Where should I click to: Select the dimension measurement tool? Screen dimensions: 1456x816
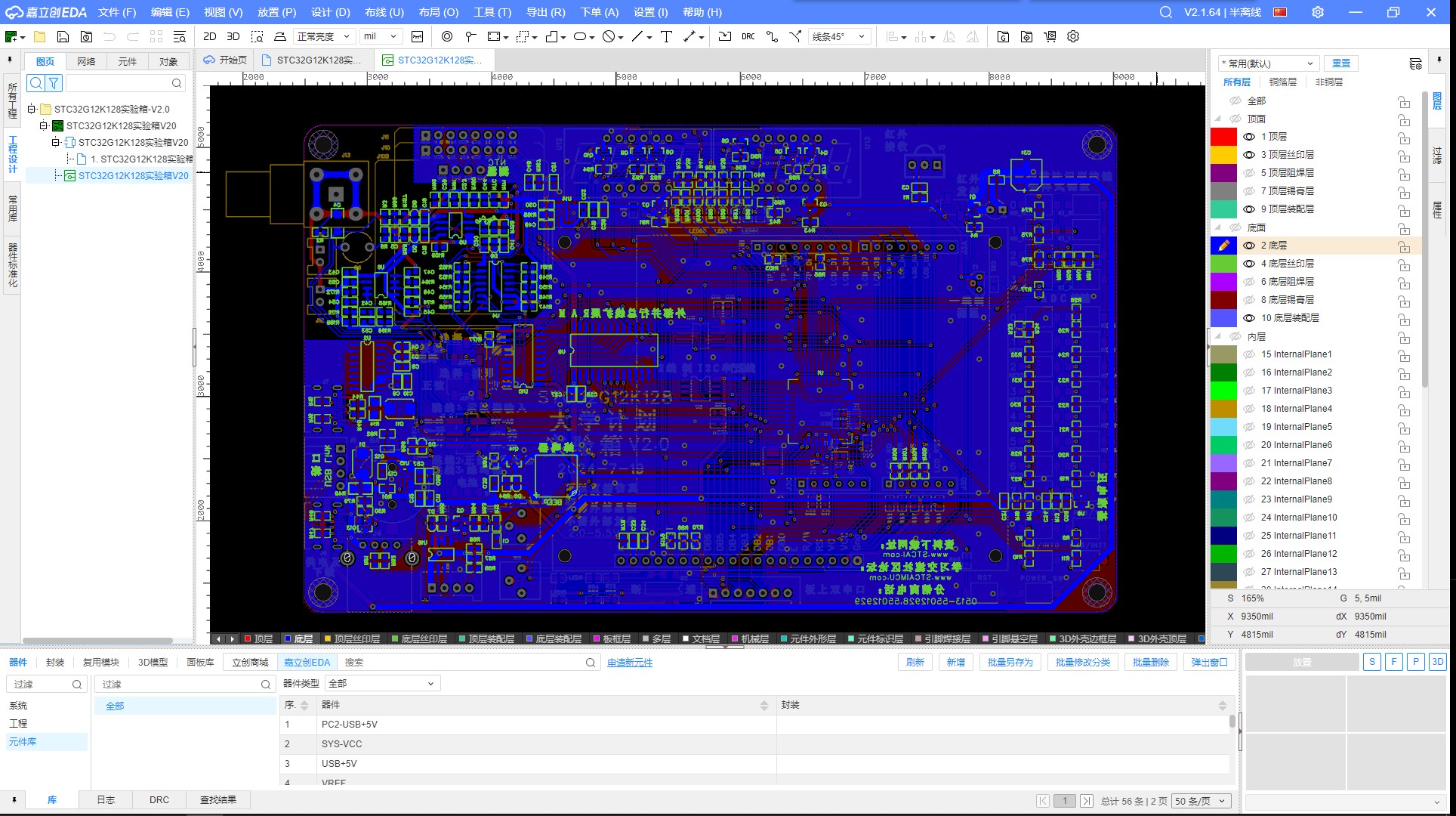point(689,36)
